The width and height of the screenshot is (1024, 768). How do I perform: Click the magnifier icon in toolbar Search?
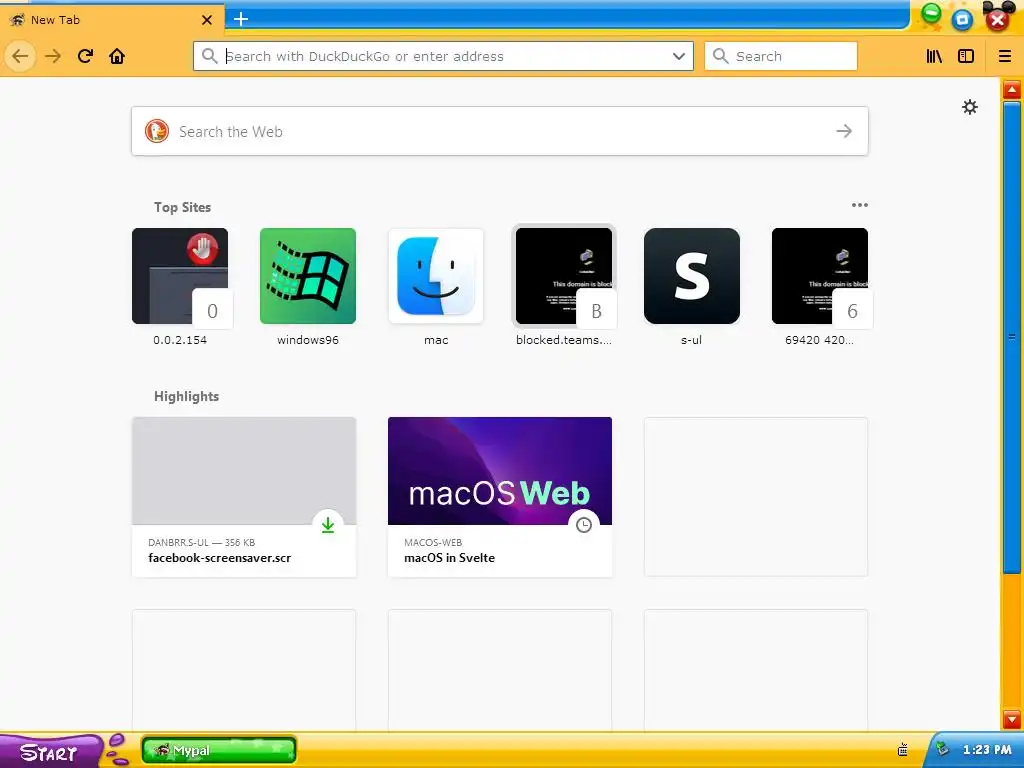(x=720, y=56)
